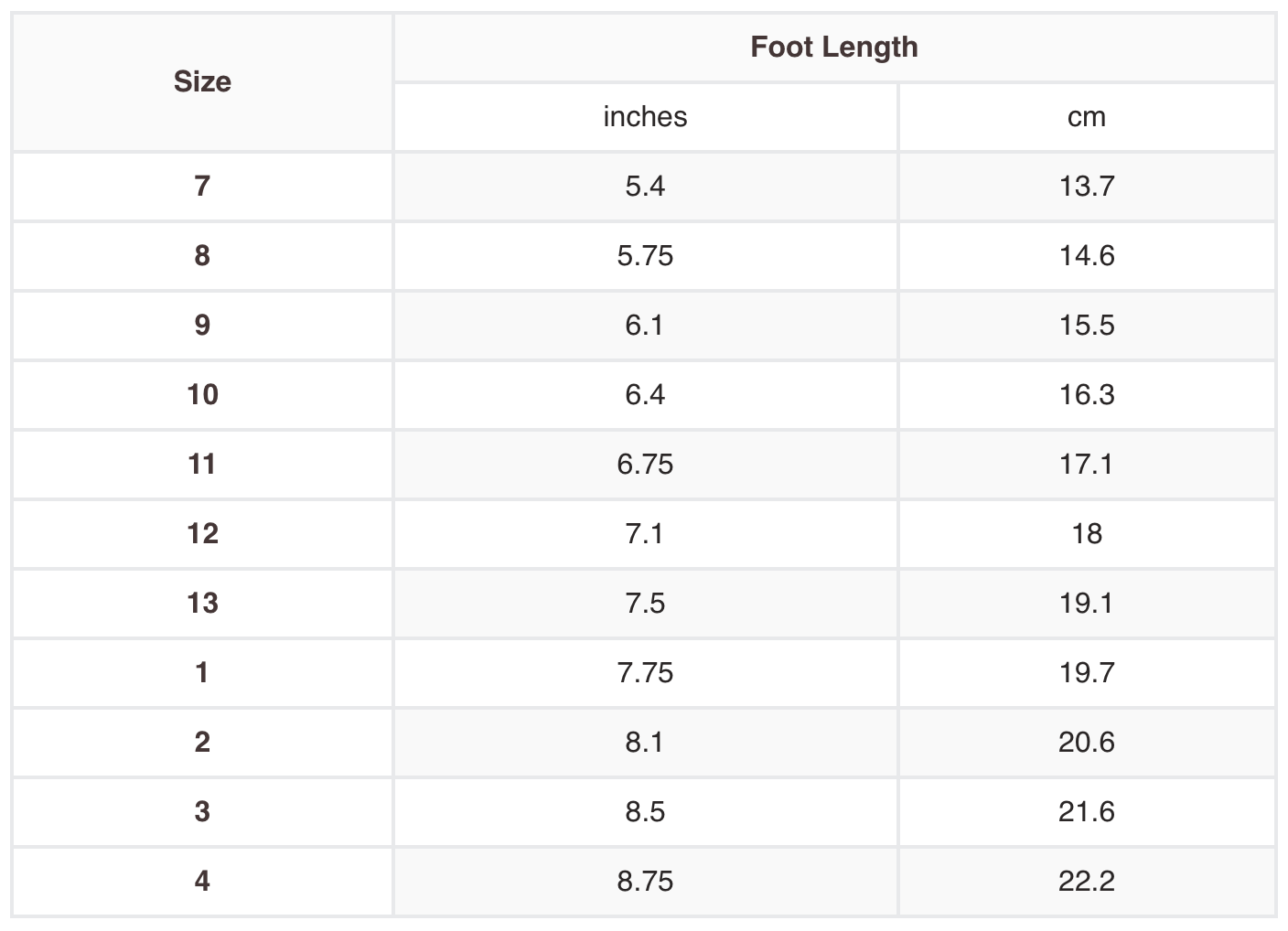The height and width of the screenshot is (931, 1288).
Task: Select the 8.5 inches cell
Action: (645, 812)
